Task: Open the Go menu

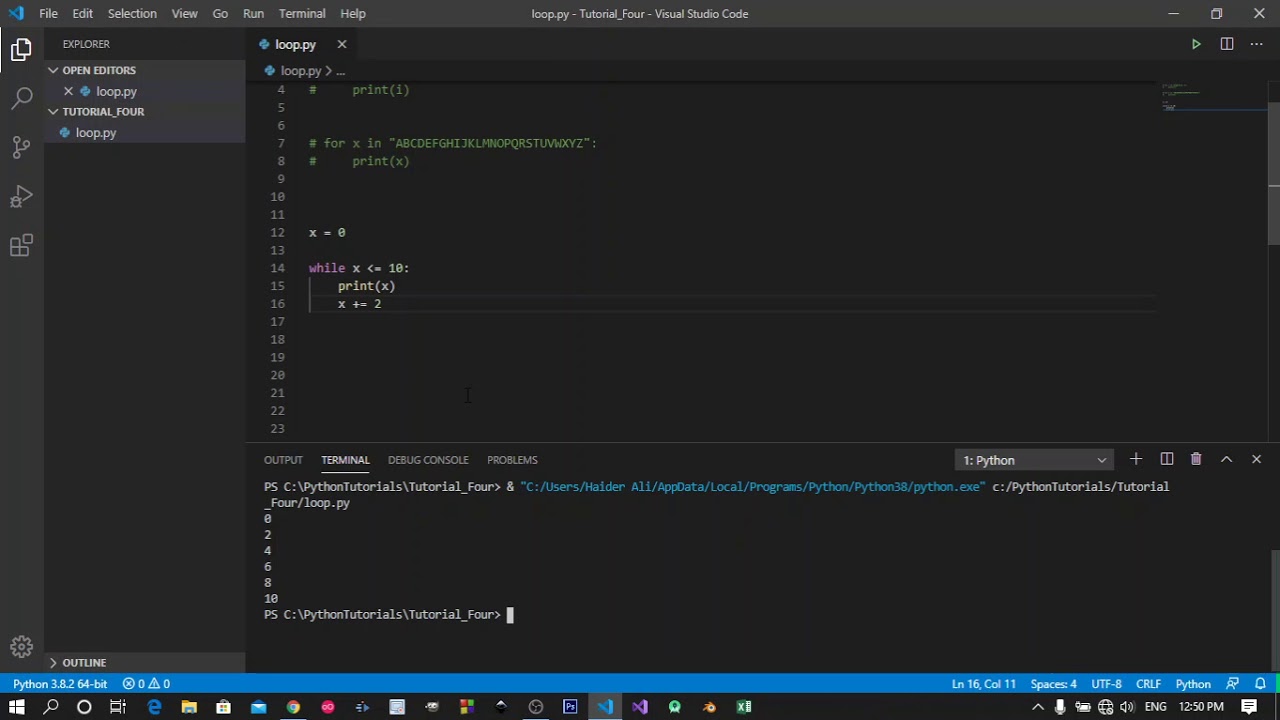Action: point(220,13)
